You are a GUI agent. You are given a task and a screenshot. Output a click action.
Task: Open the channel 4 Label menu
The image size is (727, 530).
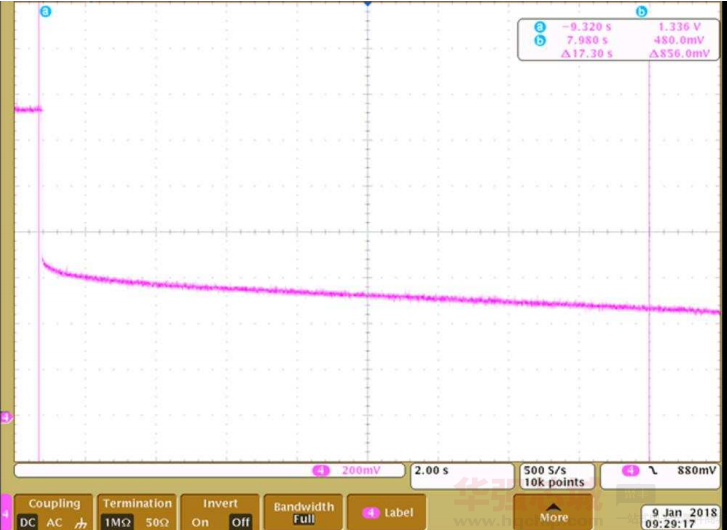click(386, 512)
